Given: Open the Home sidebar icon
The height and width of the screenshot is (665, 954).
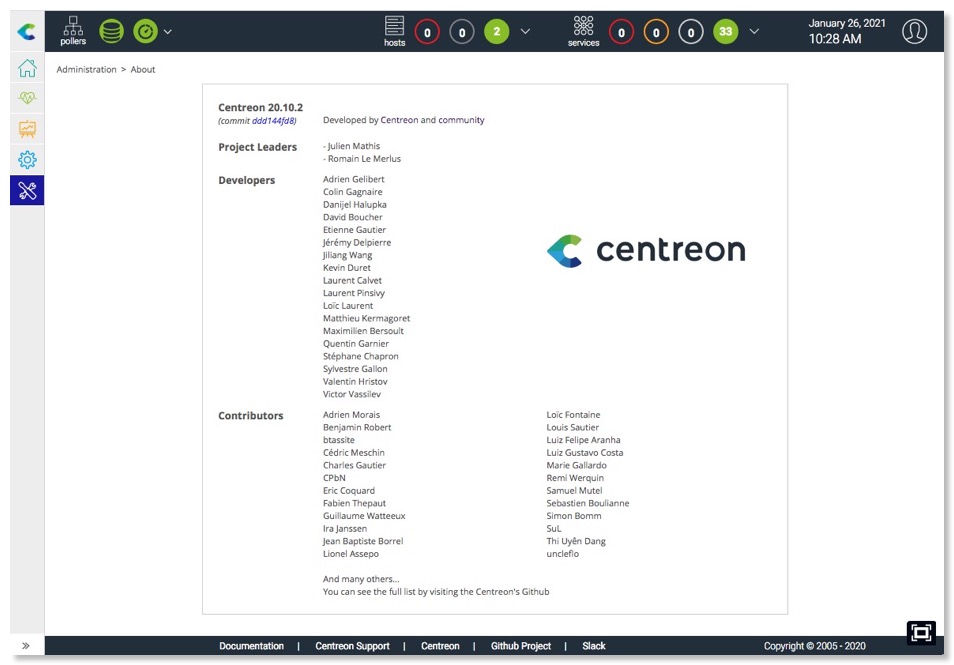Looking at the screenshot, I should coord(26,70).
